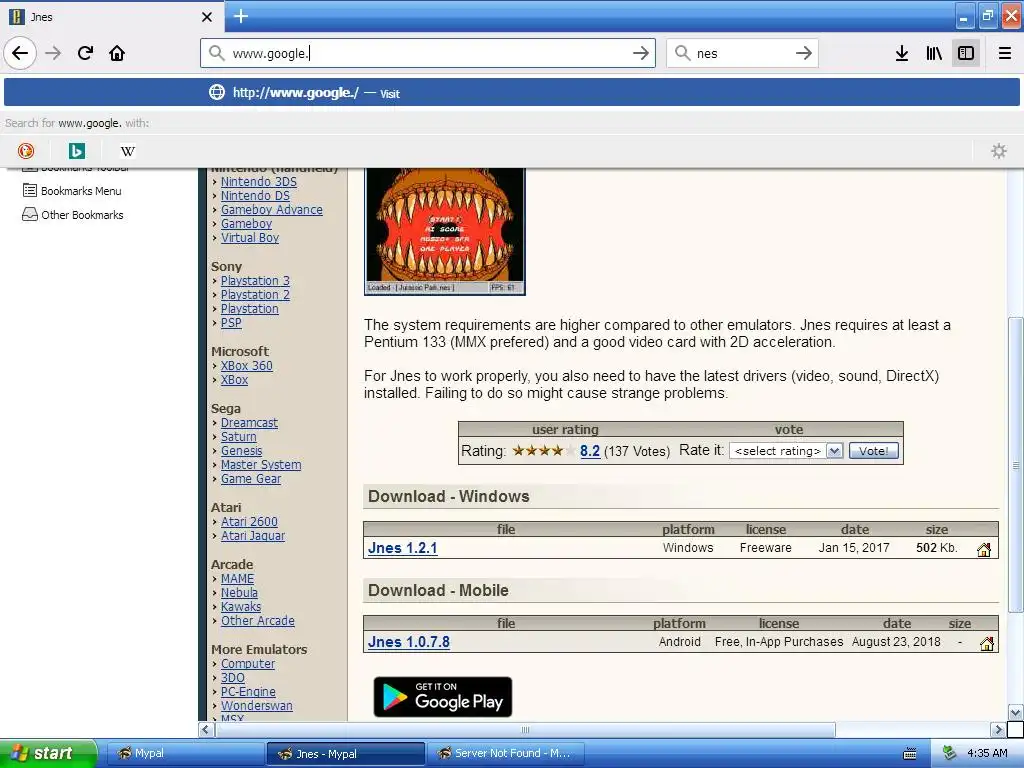Open the Wonderswan link
Viewport: 1024px width, 768px height.
257,705
